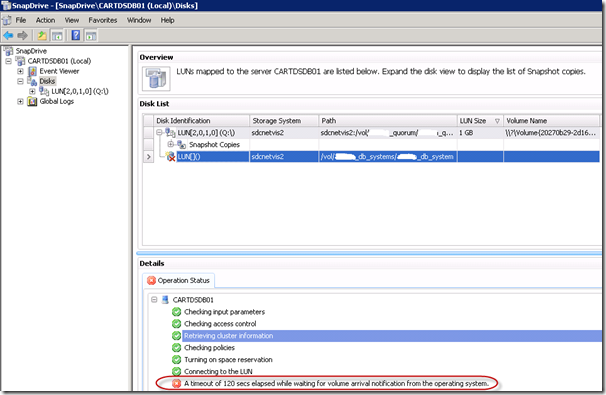
Task: Click green check beside Checking input parameters
Action: tap(176, 312)
